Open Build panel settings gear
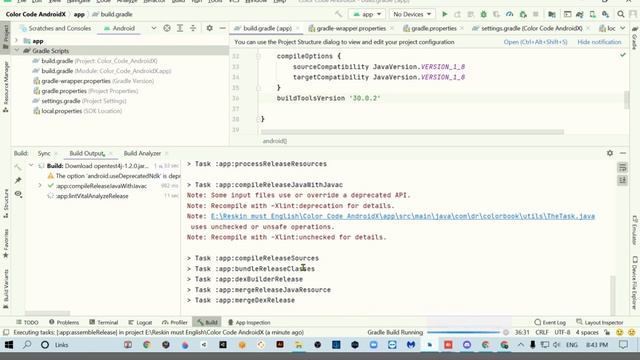Image resolution: width=640 pixels, height=360 pixels. point(610,153)
